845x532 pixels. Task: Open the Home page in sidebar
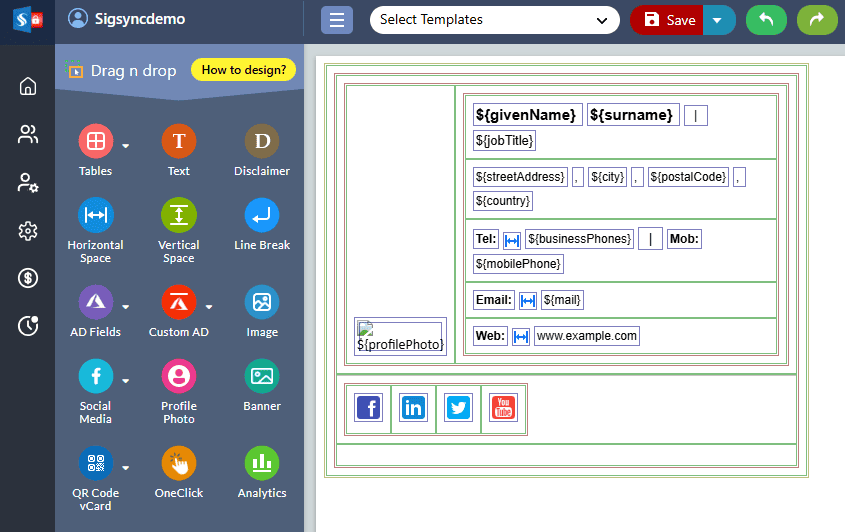point(28,86)
